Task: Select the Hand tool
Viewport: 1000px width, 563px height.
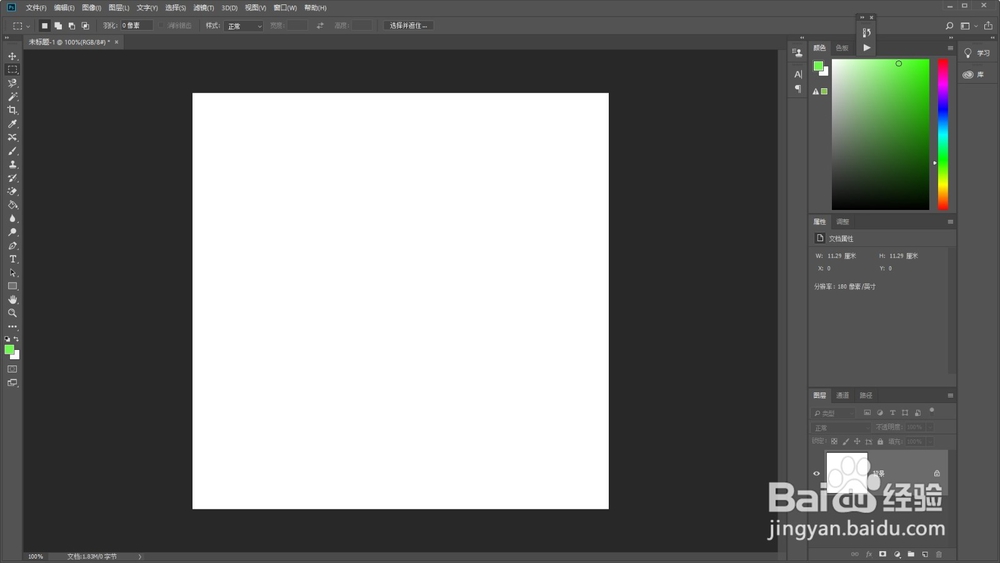Action: tap(12, 300)
